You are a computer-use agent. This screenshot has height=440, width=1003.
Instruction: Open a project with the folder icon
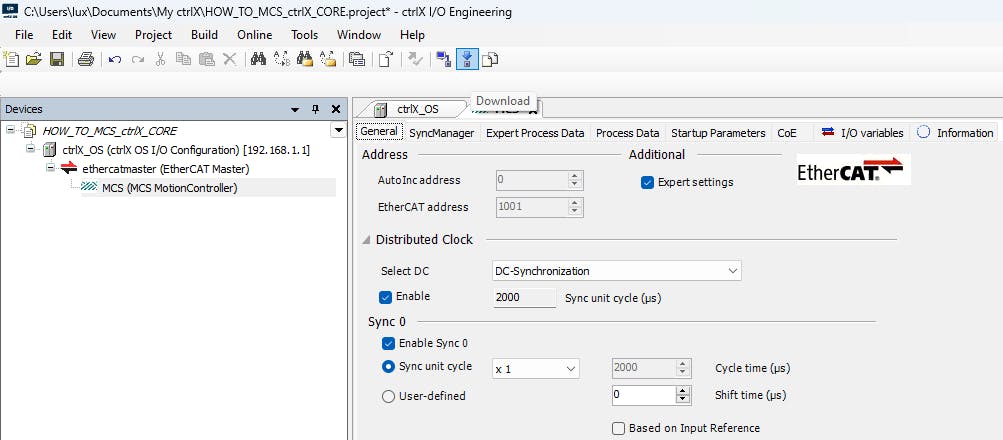(34, 59)
